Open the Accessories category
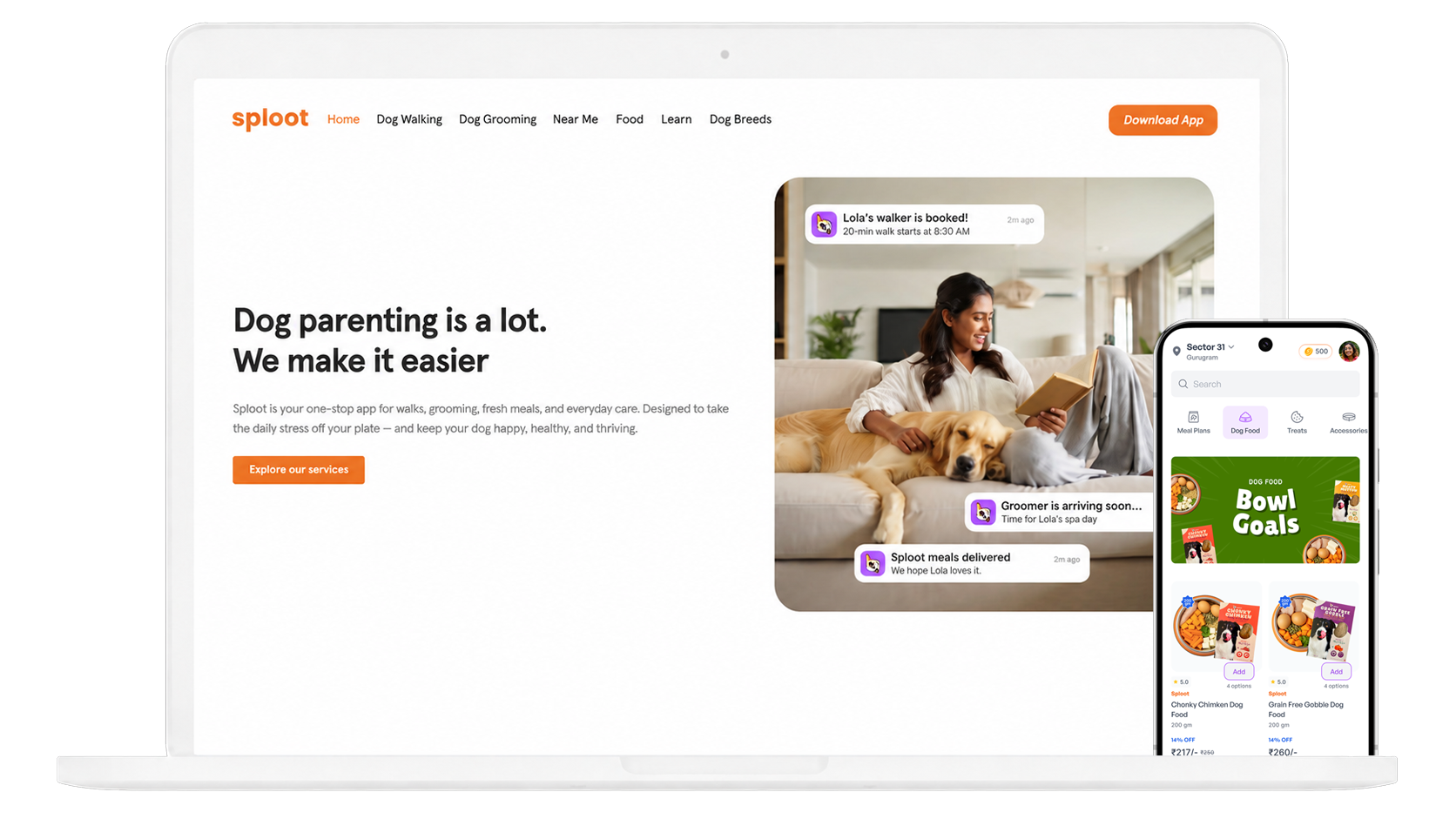The height and width of the screenshot is (819, 1456). pos(1348,422)
